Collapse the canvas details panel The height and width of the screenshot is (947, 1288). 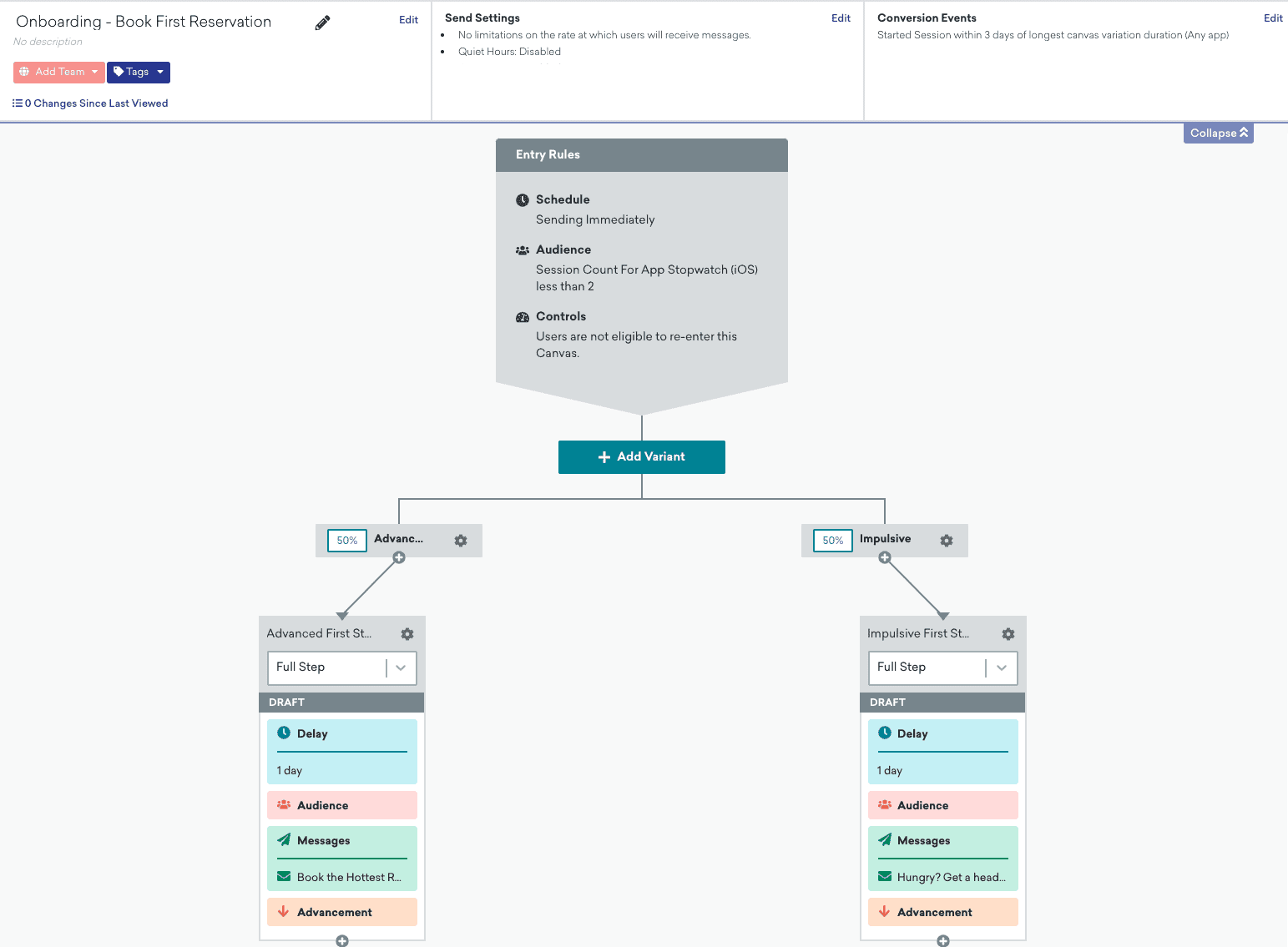click(x=1218, y=133)
